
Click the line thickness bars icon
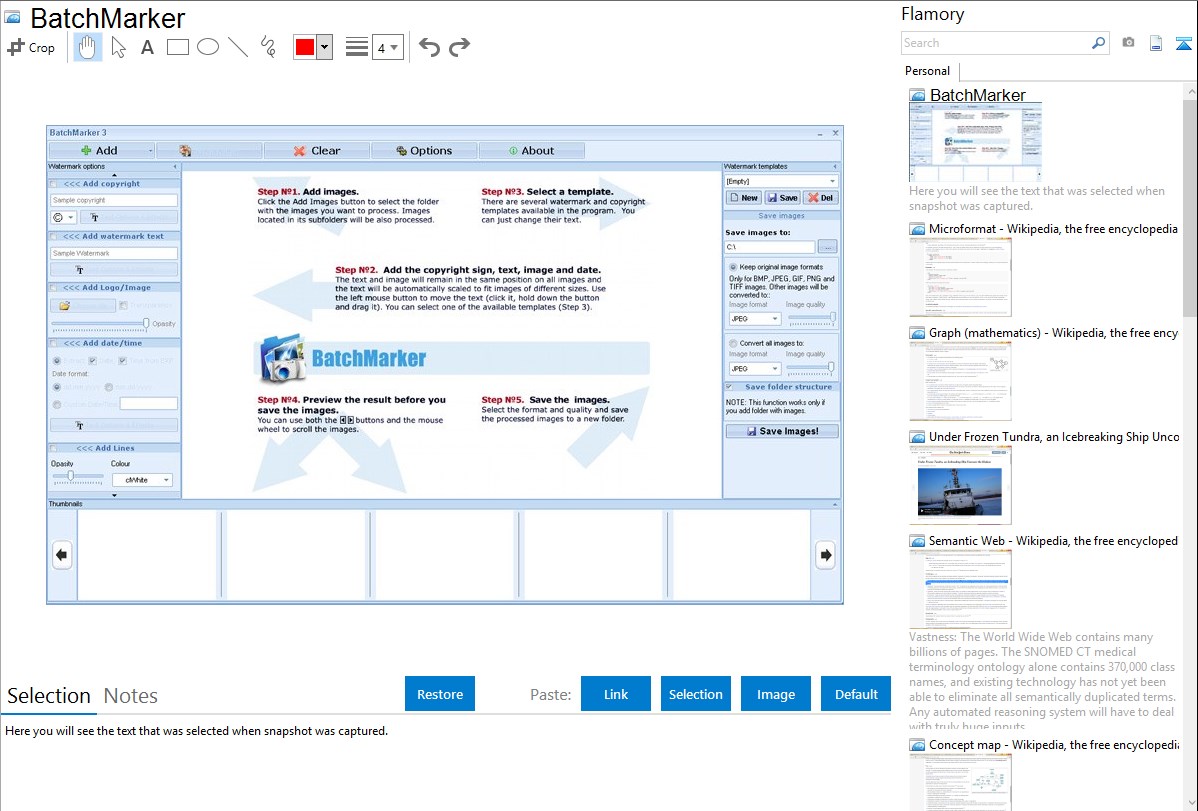356,47
